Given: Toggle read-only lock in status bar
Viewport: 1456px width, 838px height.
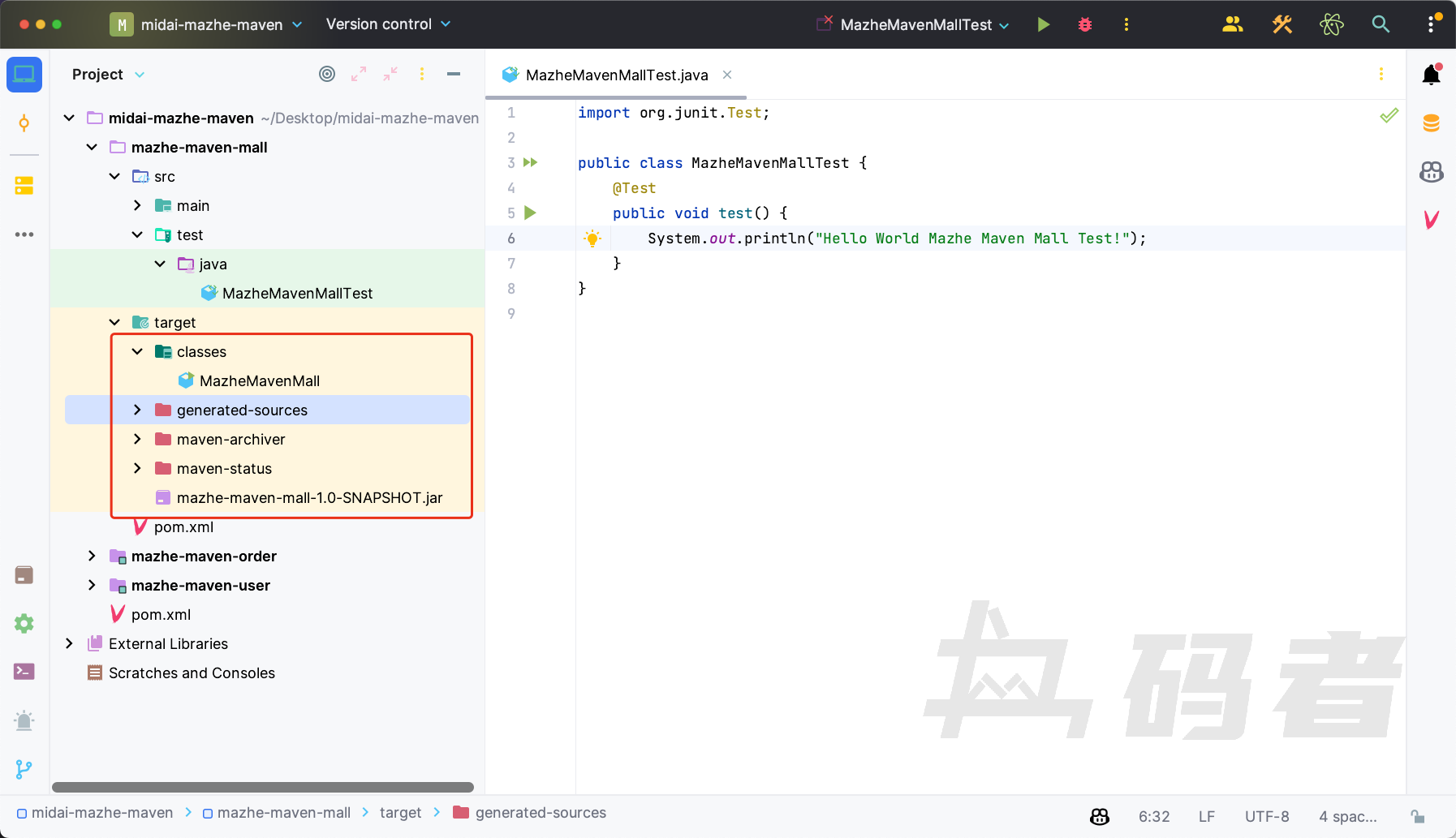Looking at the screenshot, I should [x=1418, y=816].
